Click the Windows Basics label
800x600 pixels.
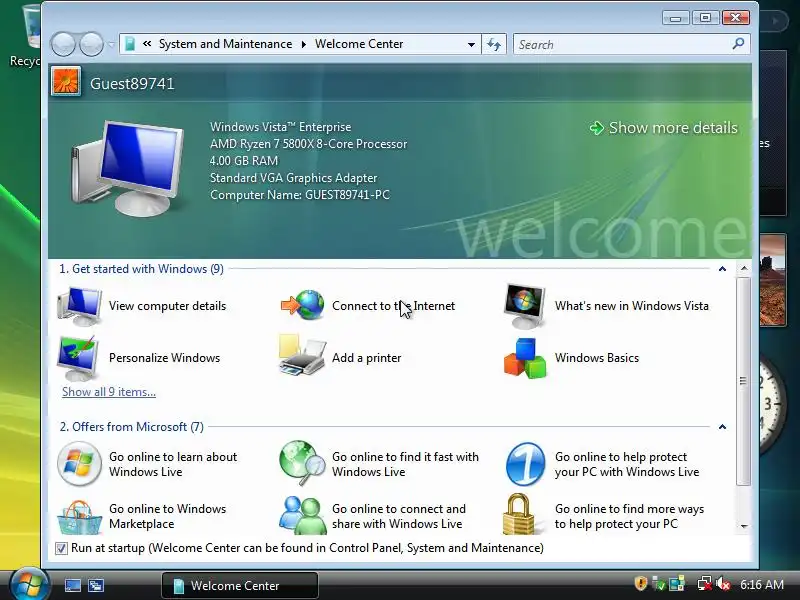(x=597, y=358)
